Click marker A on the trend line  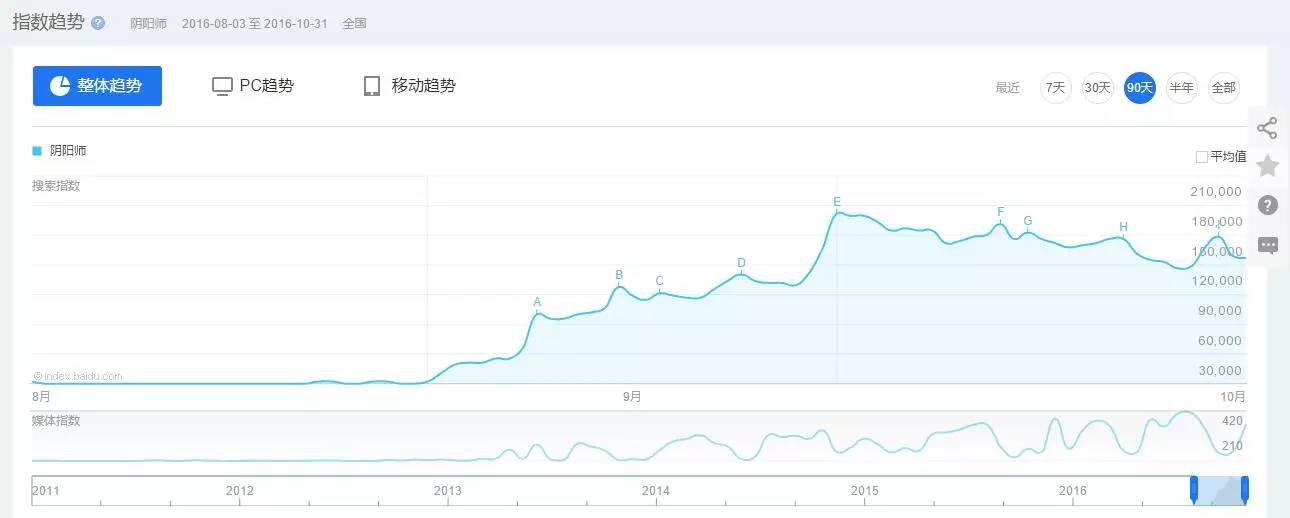(537, 303)
